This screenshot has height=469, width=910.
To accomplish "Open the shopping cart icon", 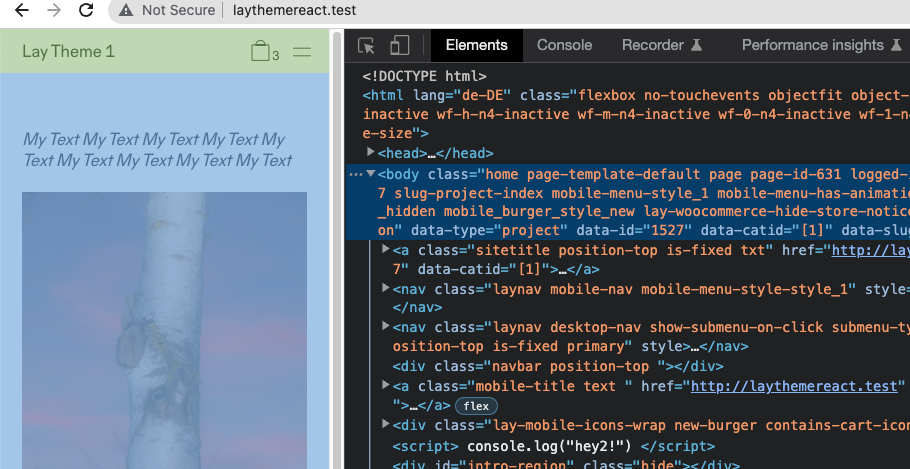I will click(x=261, y=51).
